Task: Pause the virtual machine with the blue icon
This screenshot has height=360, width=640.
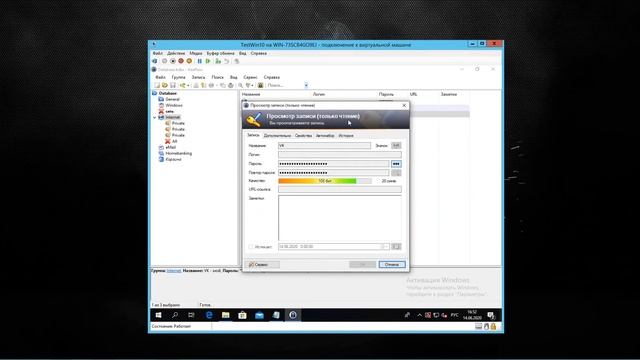Action: click(x=200, y=61)
